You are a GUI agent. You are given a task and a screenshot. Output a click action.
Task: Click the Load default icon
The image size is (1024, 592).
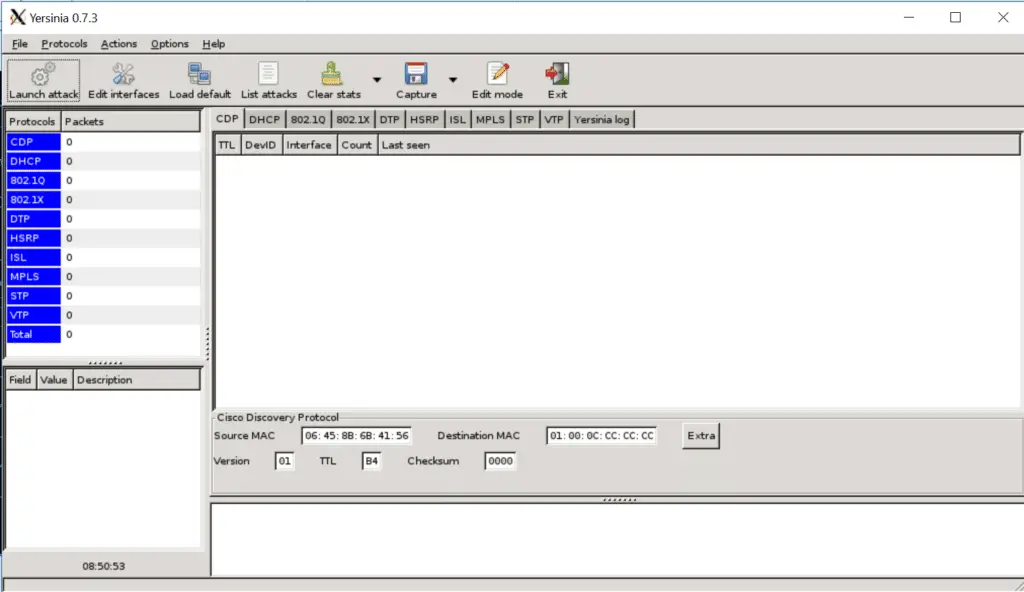199,80
